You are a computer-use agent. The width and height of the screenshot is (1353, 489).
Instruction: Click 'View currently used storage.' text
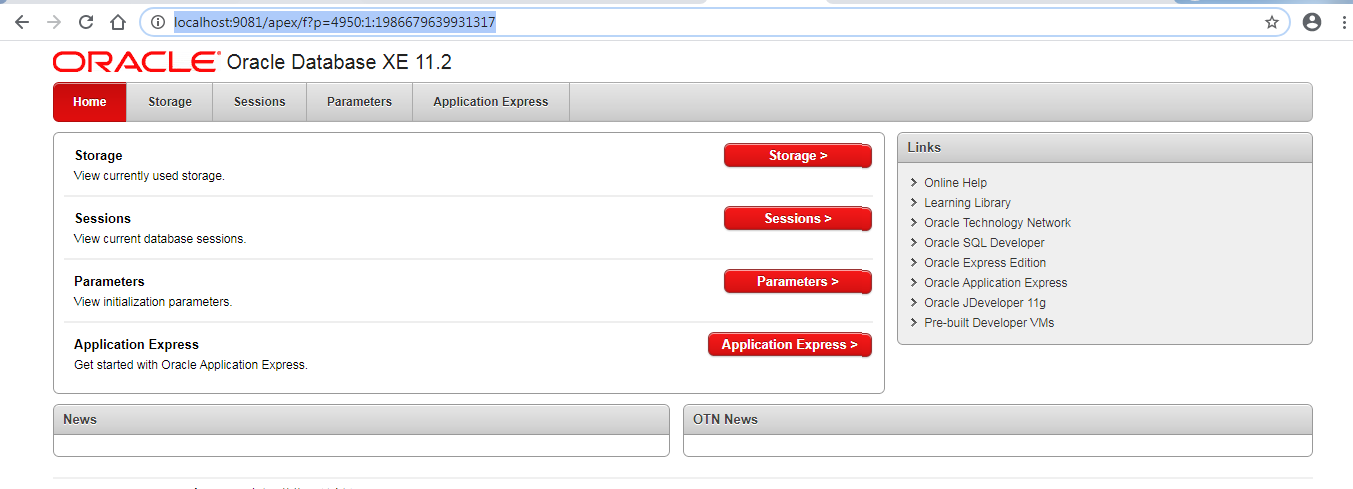point(149,176)
